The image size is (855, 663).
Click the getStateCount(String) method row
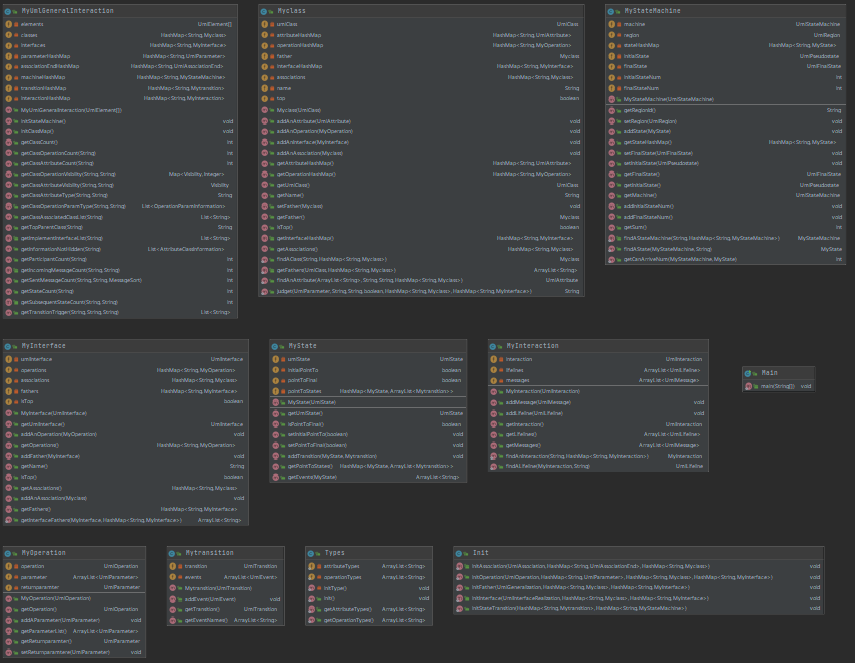(x=120, y=291)
